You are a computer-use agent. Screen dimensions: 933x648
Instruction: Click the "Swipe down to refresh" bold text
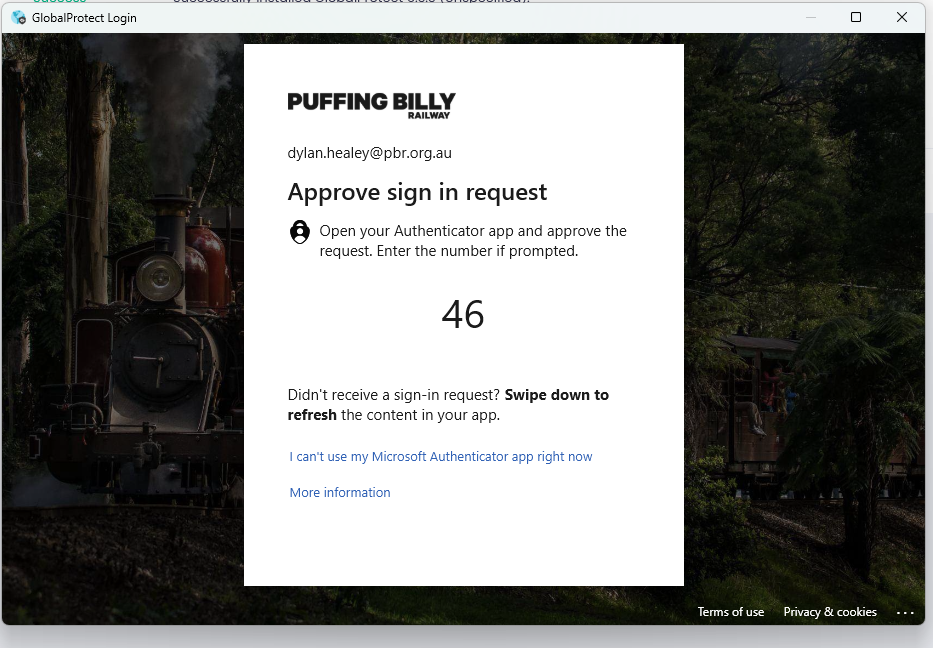click(556, 395)
